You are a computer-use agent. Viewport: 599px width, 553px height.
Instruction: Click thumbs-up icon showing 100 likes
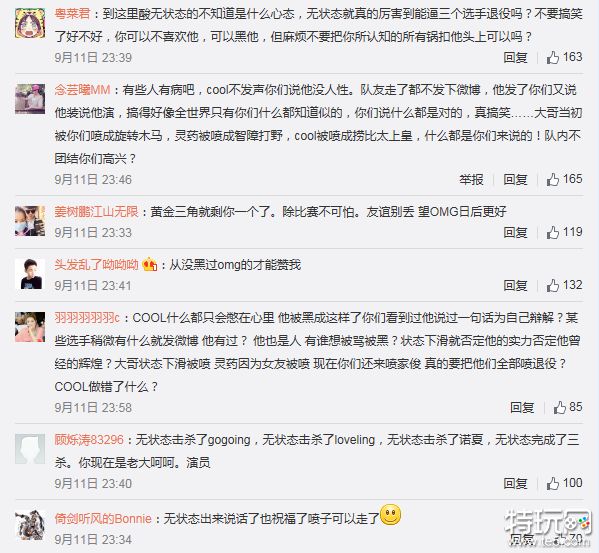(552, 484)
